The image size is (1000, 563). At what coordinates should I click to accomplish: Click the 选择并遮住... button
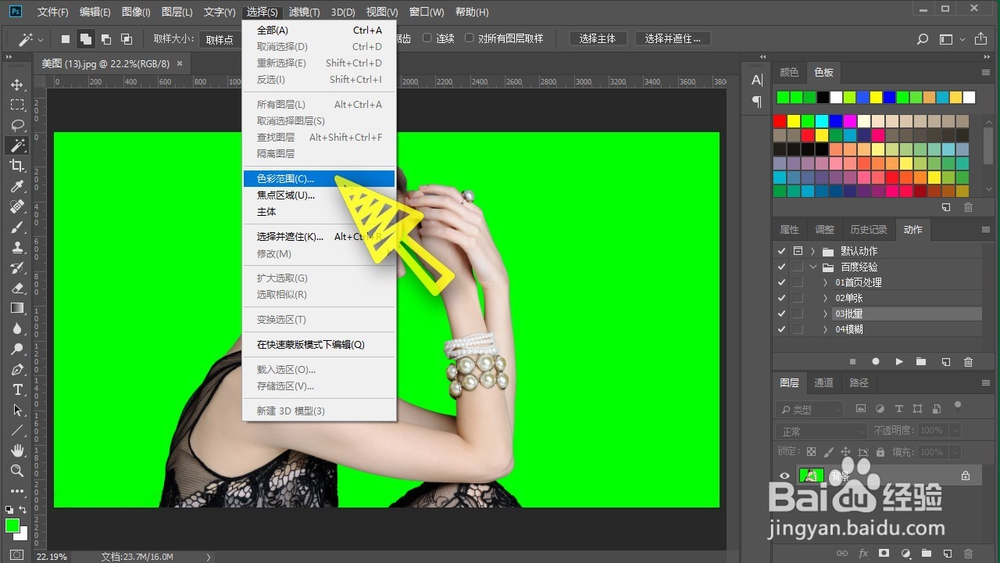[x=672, y=38]
